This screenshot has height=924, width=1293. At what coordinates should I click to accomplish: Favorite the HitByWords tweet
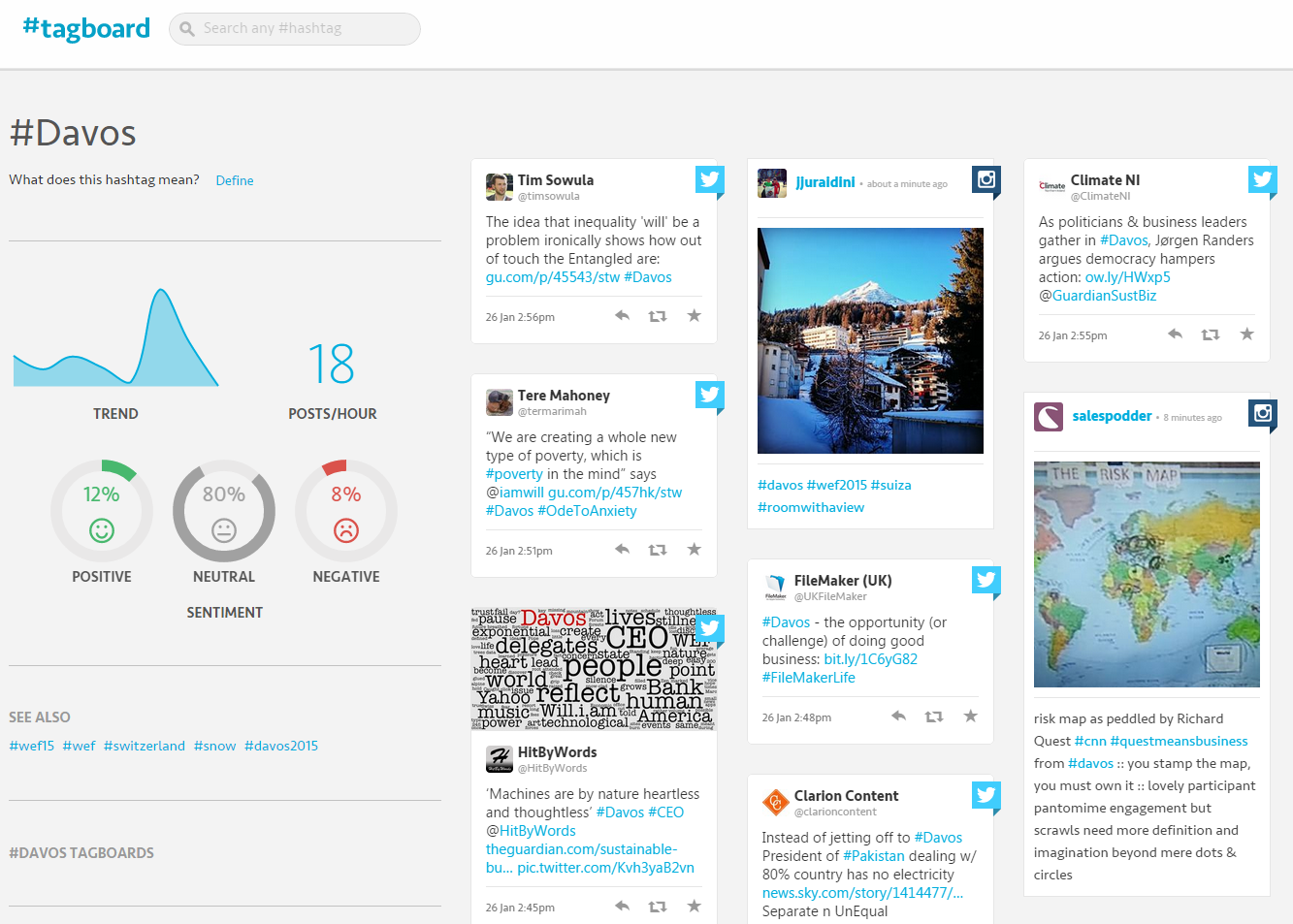[694, 906]
